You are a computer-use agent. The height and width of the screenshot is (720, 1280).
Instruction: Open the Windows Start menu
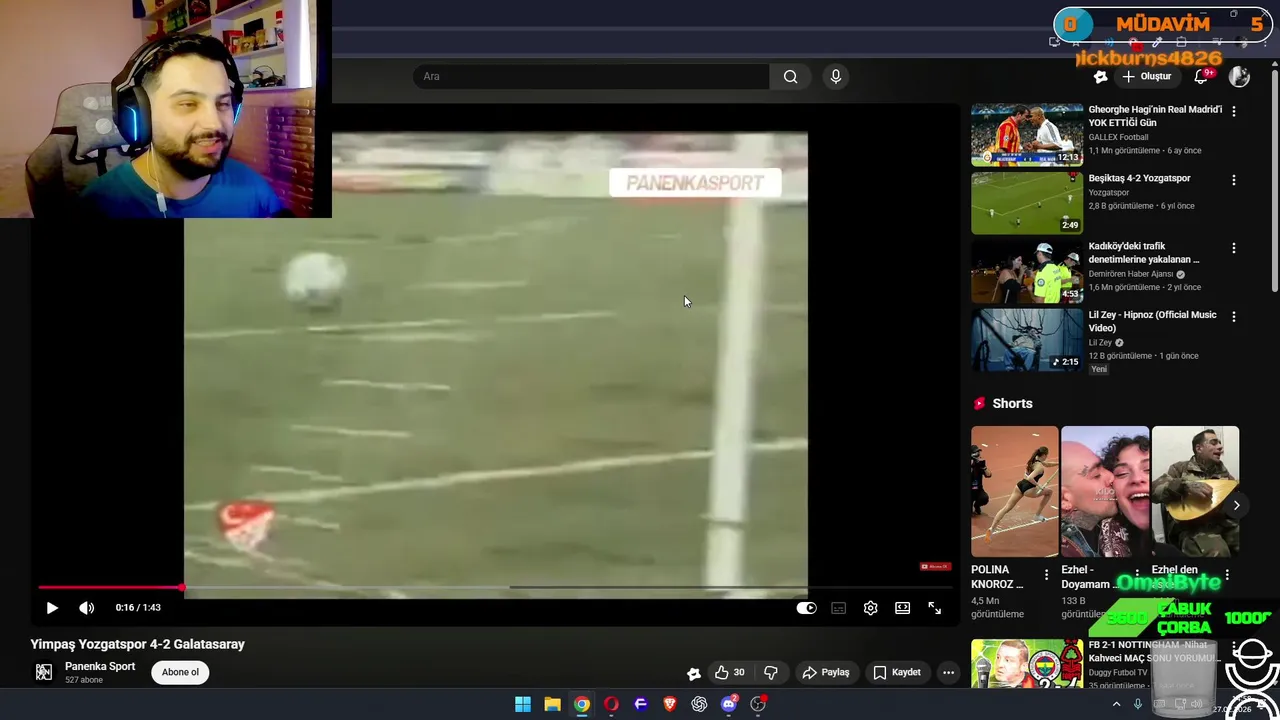pyautogui.click(x=523, y=704)
